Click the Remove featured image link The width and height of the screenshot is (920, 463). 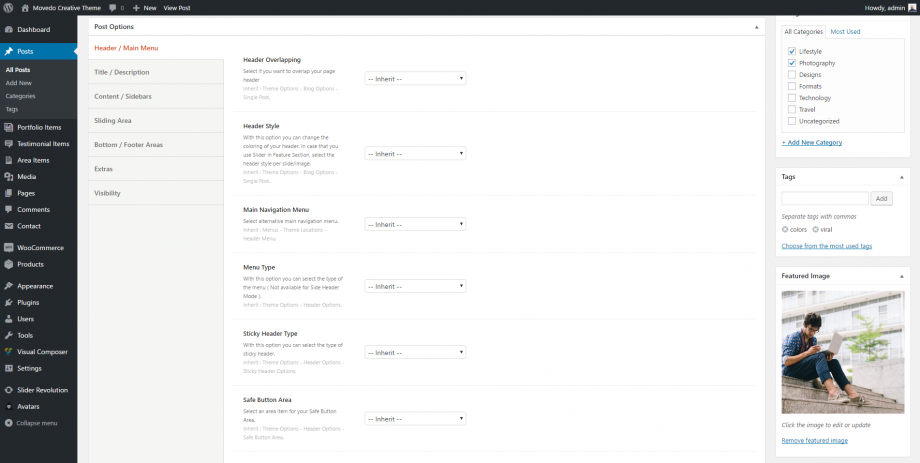click(814, 441)
